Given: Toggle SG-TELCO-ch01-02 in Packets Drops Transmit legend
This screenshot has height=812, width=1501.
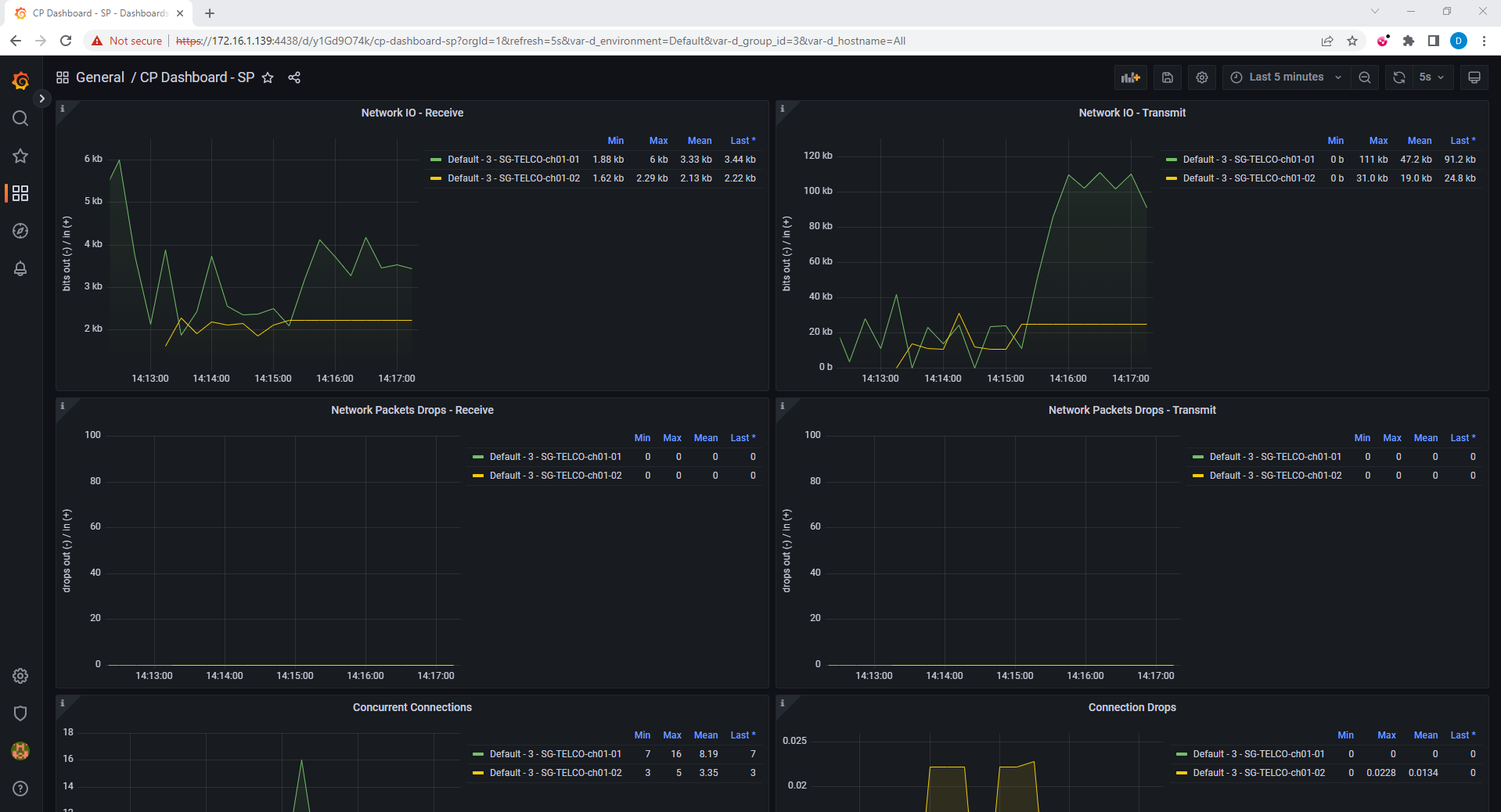Looking at the screenshot, I should [1276, 476].
